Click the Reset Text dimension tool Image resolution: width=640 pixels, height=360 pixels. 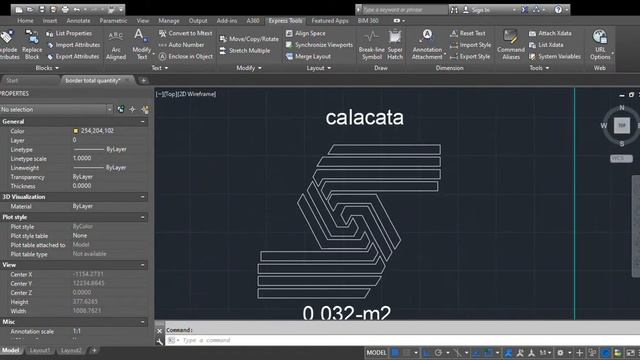[468, 33]
